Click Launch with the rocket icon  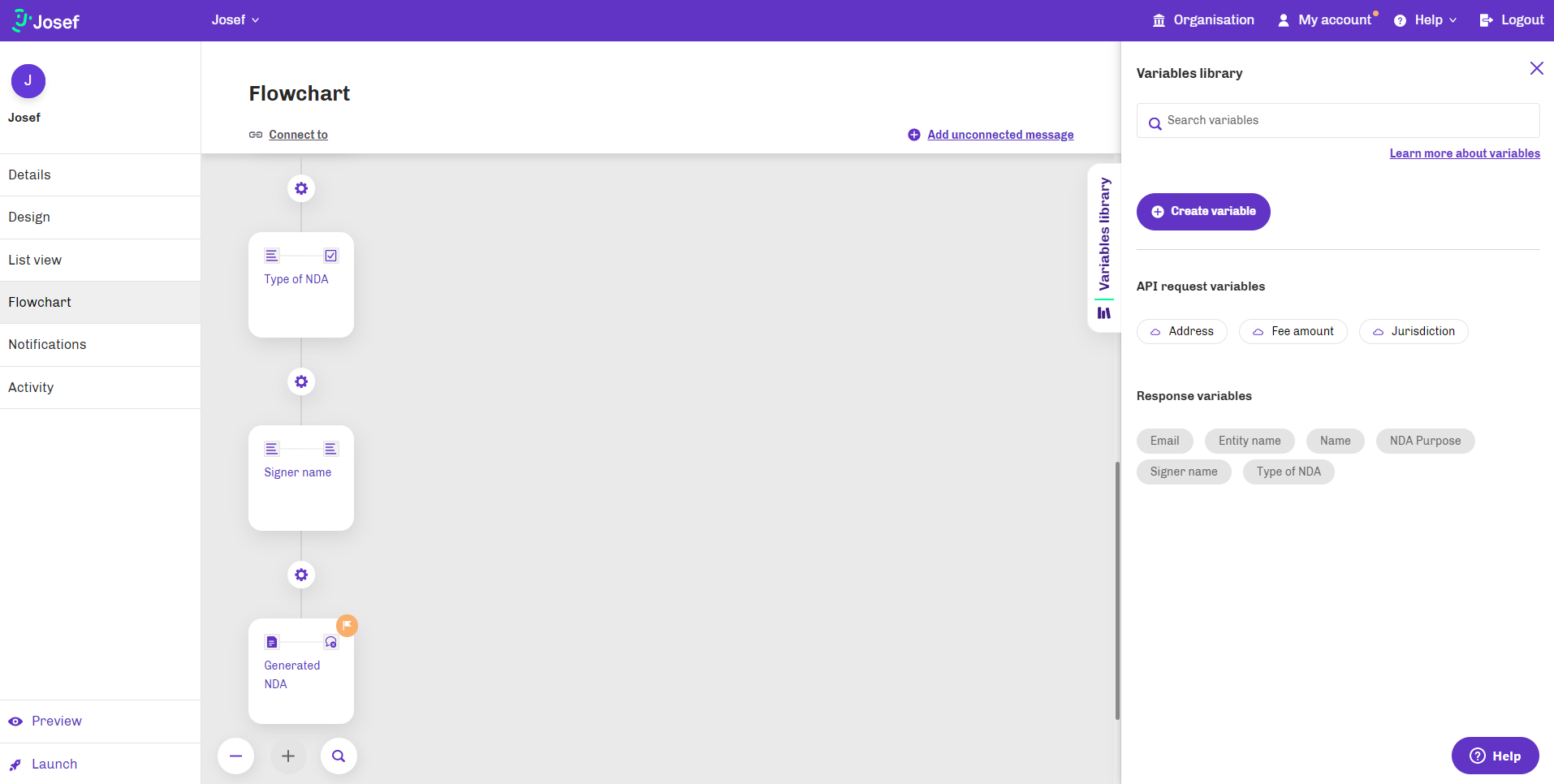43,765
